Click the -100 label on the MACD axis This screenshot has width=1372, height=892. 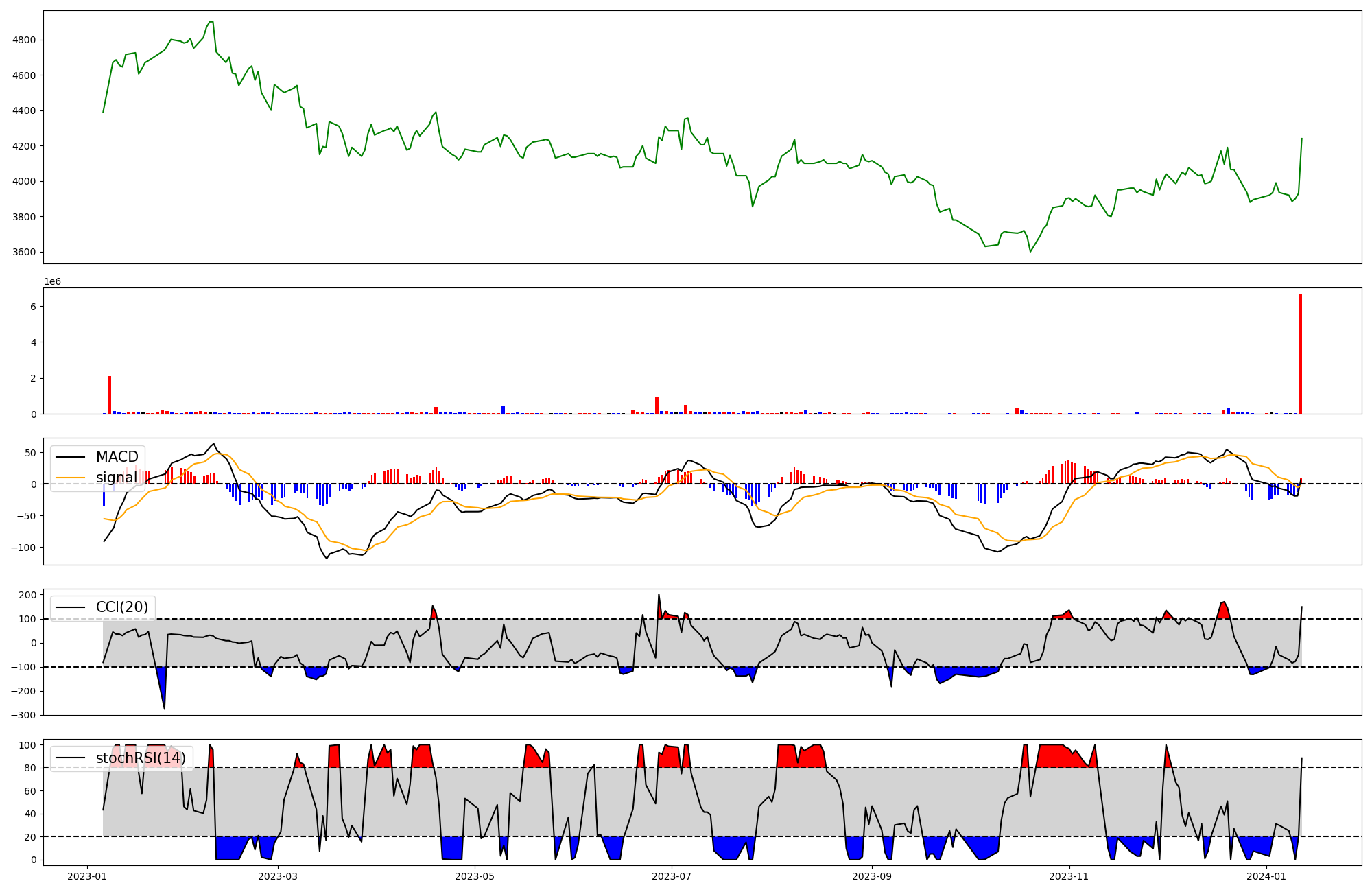point(22,547)
